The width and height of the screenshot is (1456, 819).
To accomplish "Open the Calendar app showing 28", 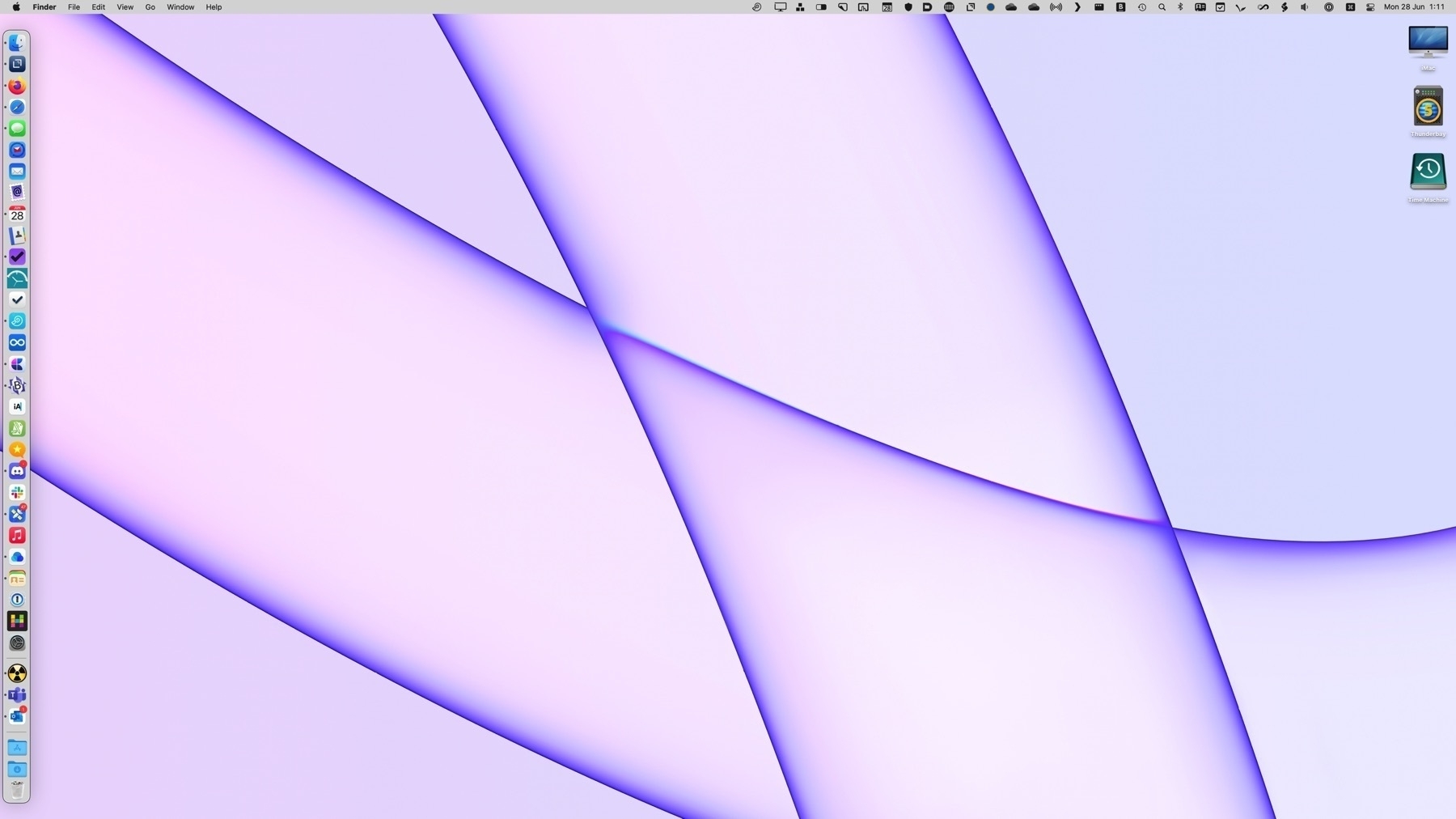I will tap(17, 214).
